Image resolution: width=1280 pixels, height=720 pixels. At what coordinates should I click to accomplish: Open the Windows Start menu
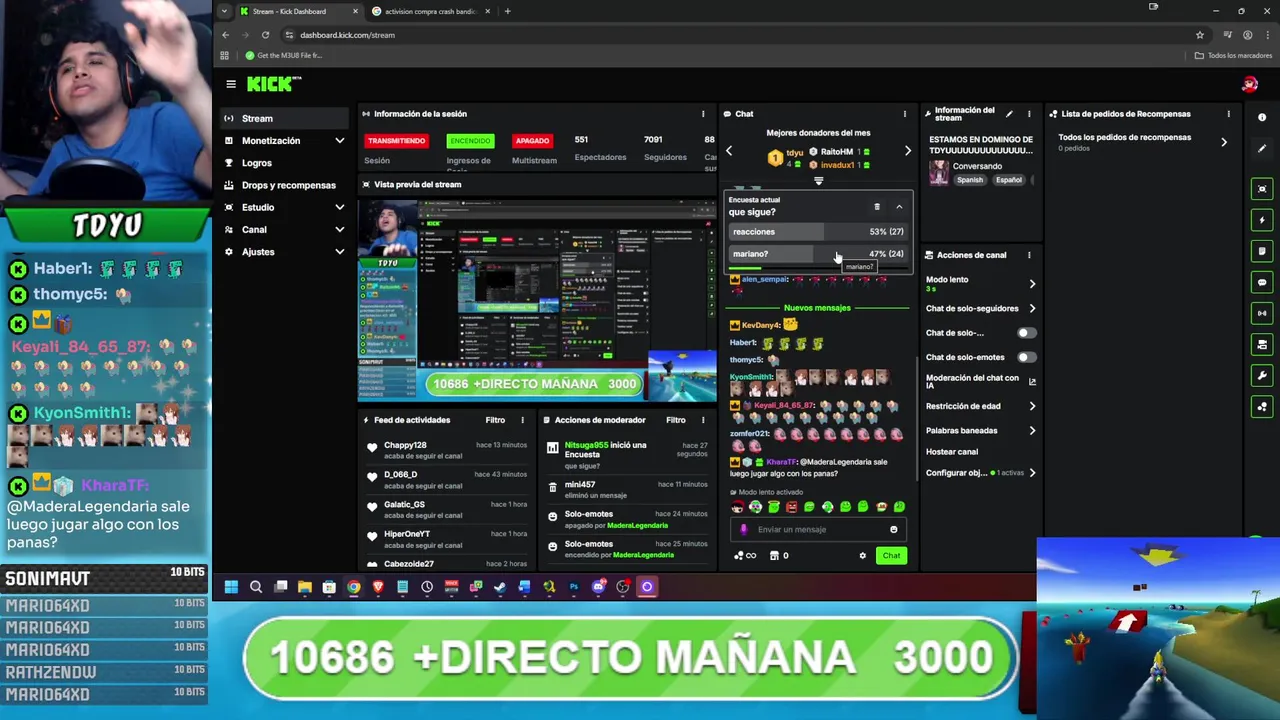[x=231, y=587]
